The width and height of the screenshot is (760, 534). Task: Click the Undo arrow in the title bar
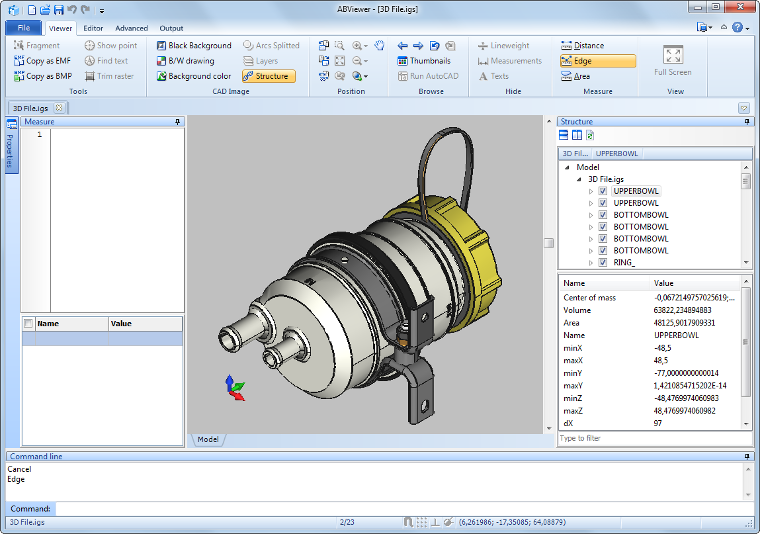pyautogui.click(x=72, y=9)
